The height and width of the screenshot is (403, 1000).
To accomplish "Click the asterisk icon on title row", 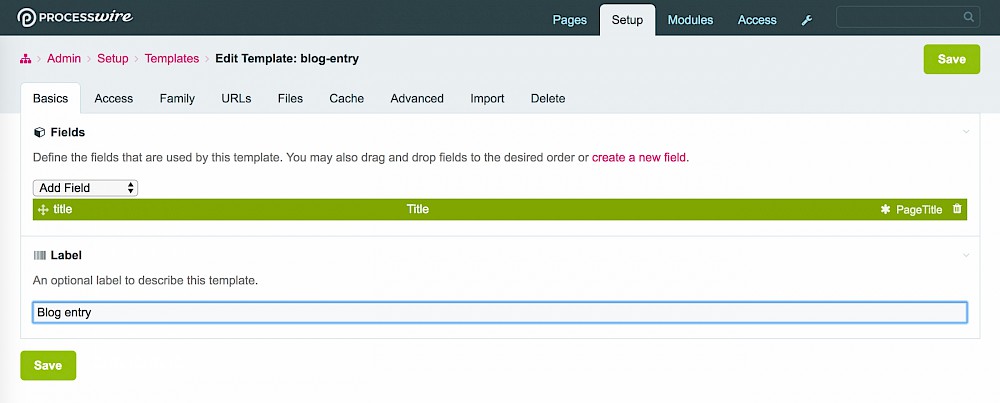I will coord(885,209).
